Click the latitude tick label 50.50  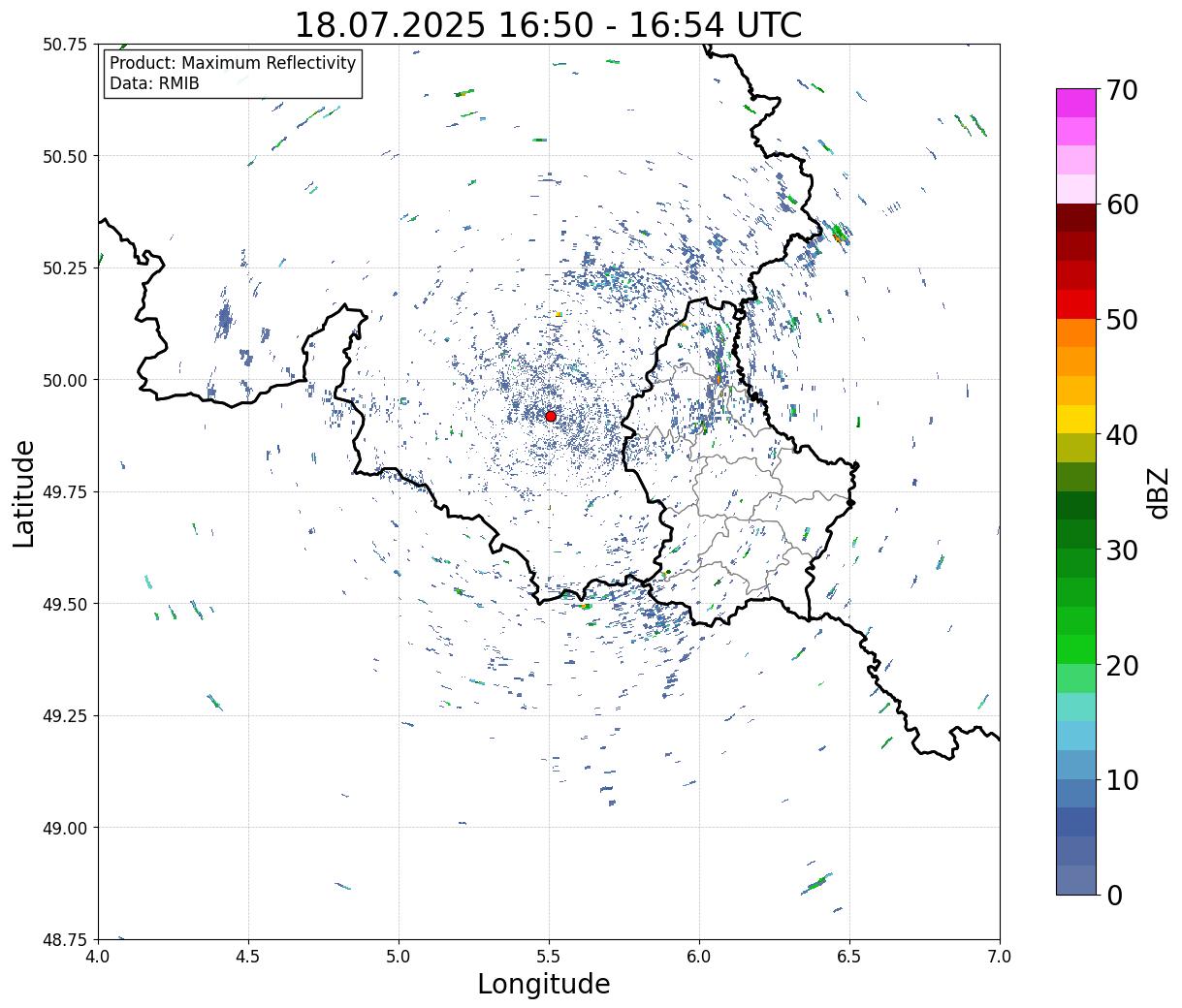click(x=65, y=156)
